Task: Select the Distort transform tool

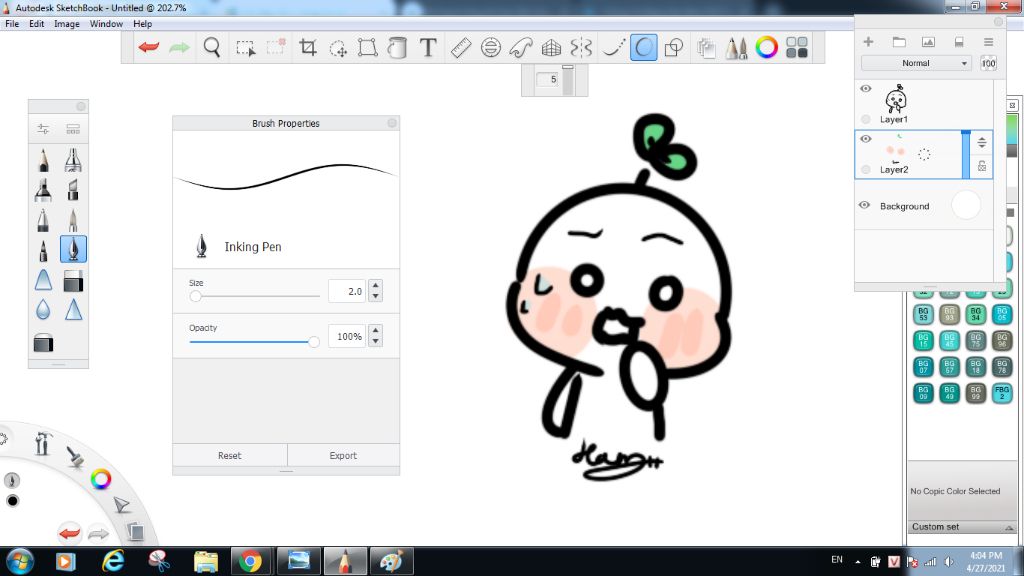Action: coord(368,47)
